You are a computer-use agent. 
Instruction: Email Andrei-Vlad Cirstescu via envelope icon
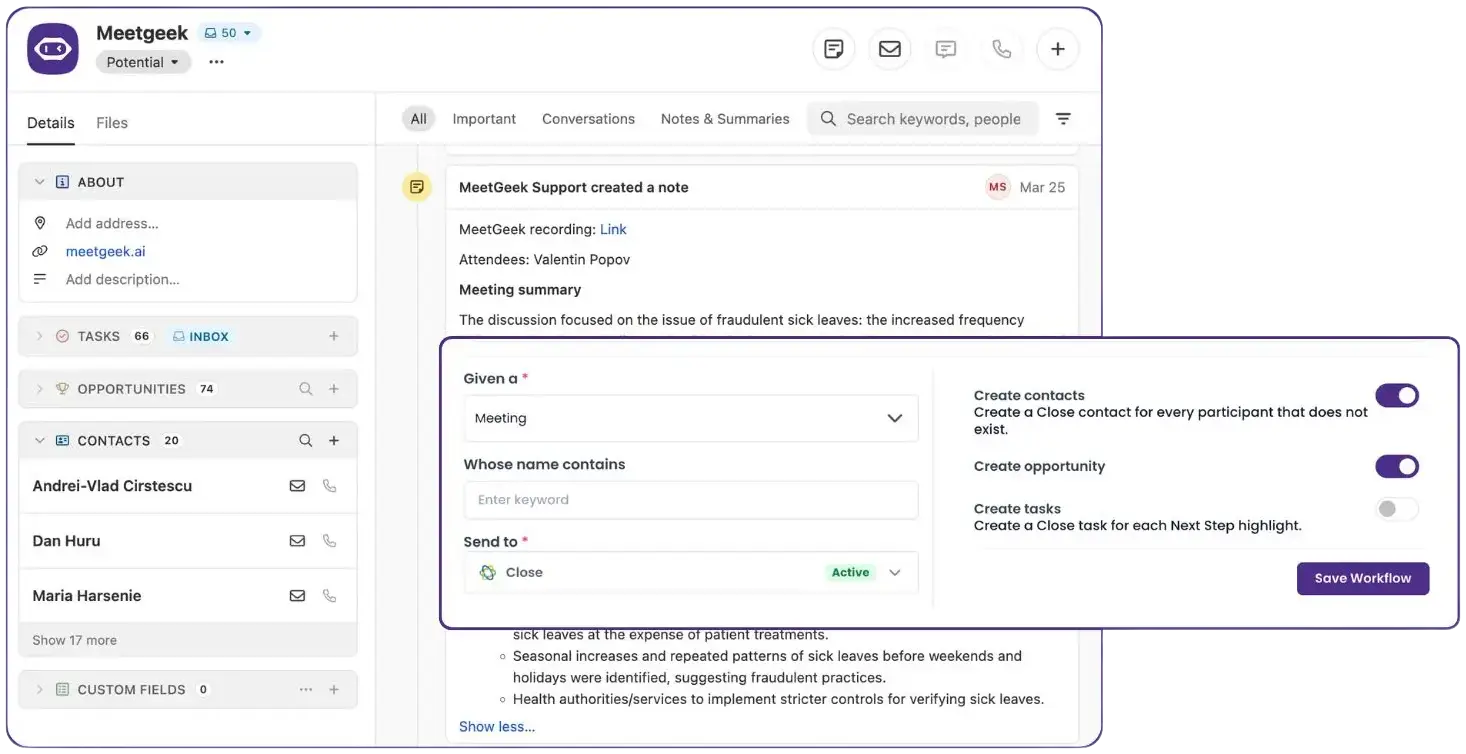[x=297, y=486]
